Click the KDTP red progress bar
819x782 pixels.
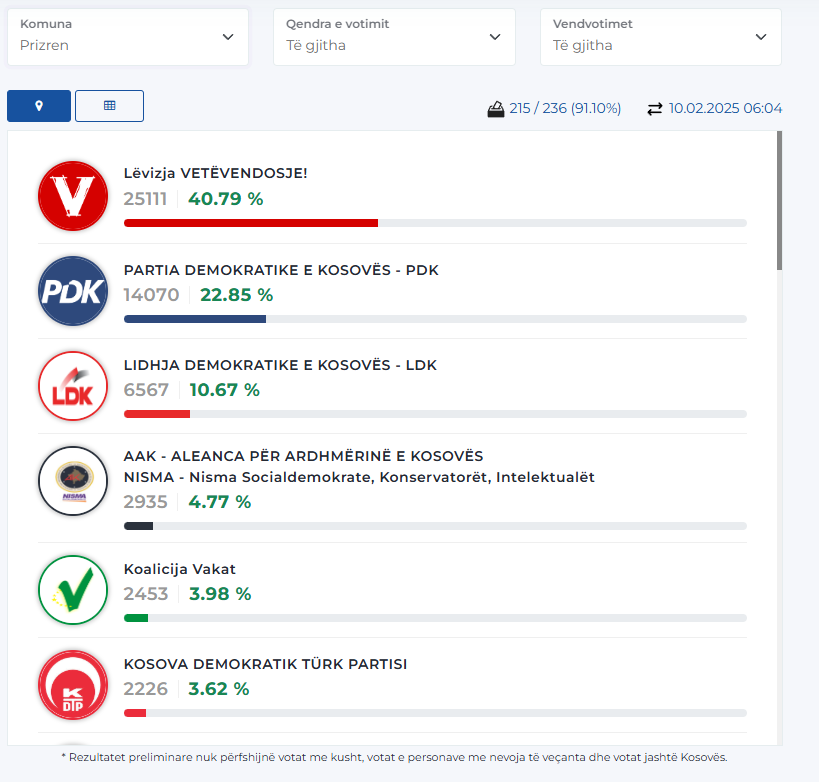point(135,713)
